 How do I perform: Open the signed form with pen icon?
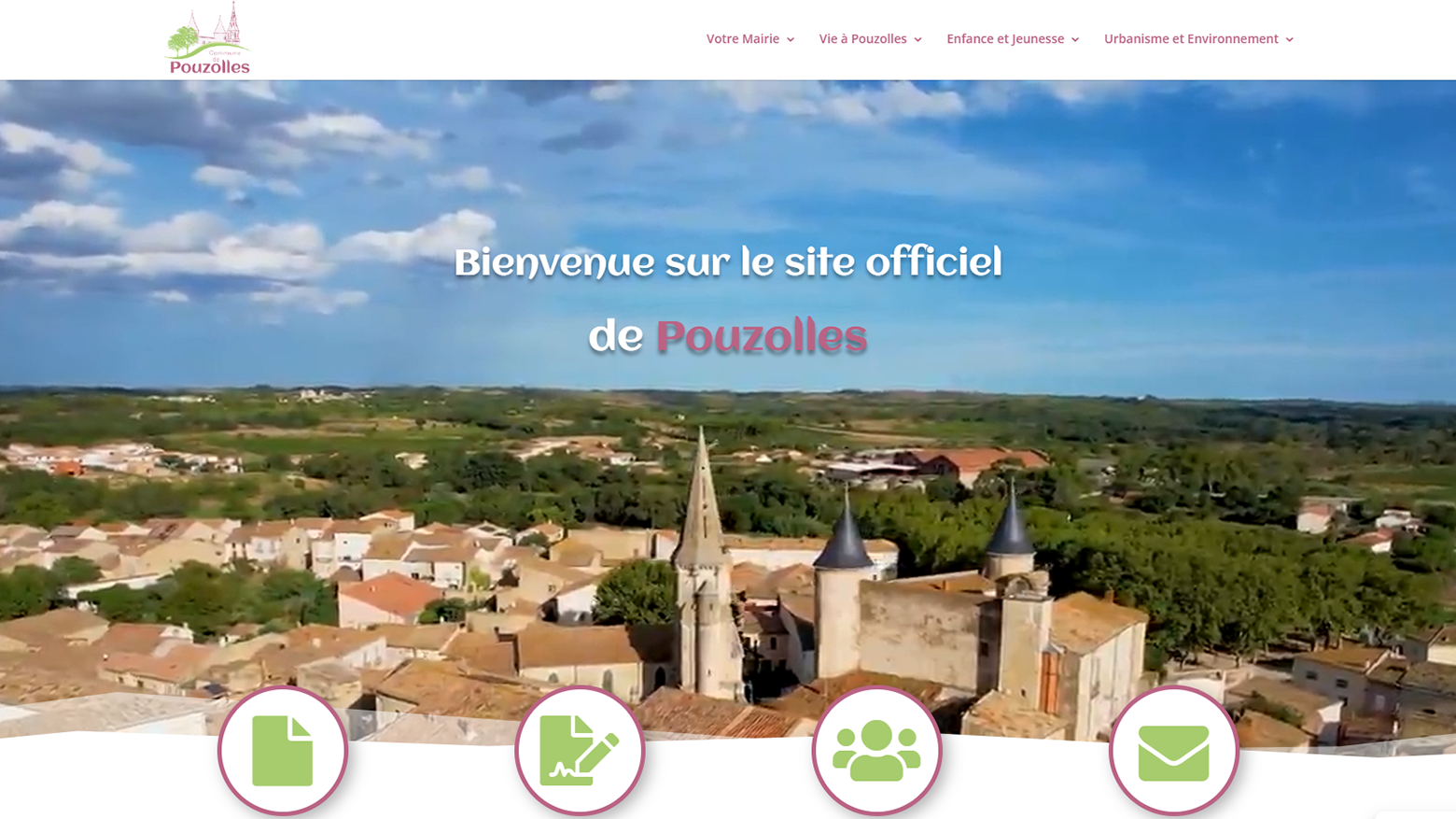(x=580, y=751)
